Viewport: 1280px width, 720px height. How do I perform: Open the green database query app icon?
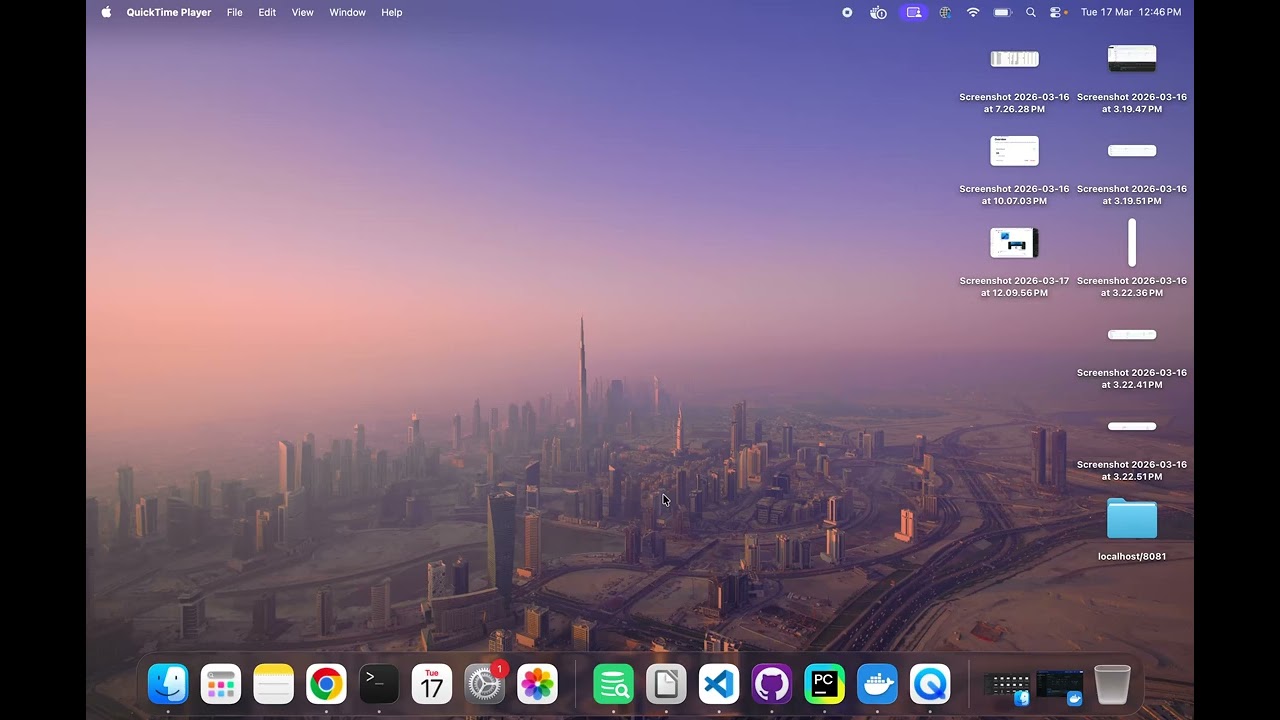(x=613, y=684)
